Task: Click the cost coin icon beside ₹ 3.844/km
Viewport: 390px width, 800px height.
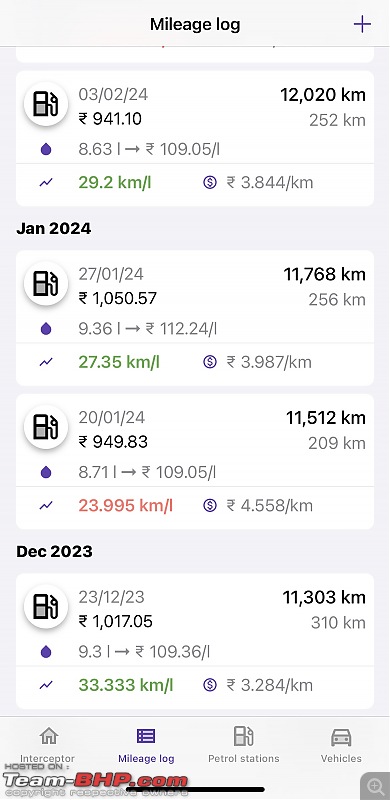Action: pyautogui.click(x=210, y=182)
